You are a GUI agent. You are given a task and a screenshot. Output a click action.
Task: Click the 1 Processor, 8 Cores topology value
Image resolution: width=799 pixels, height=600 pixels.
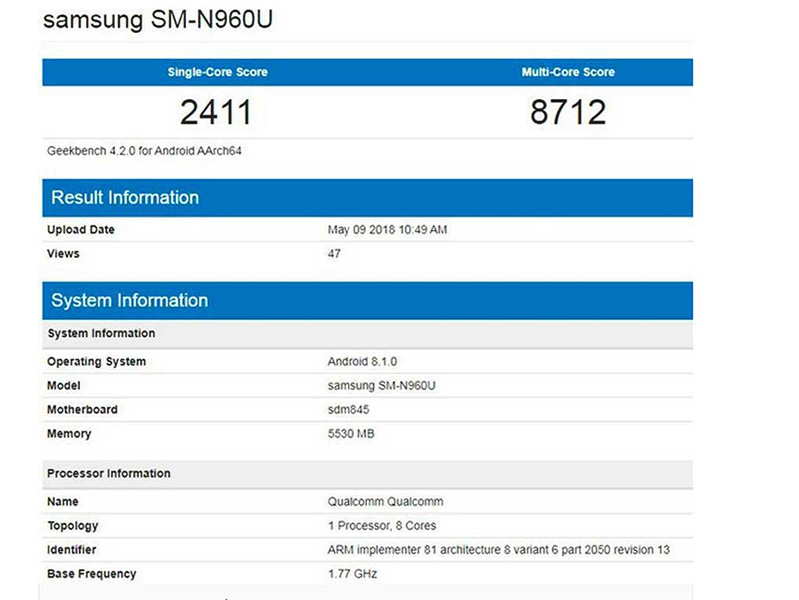pyautogui.click(x=382, y=526)
